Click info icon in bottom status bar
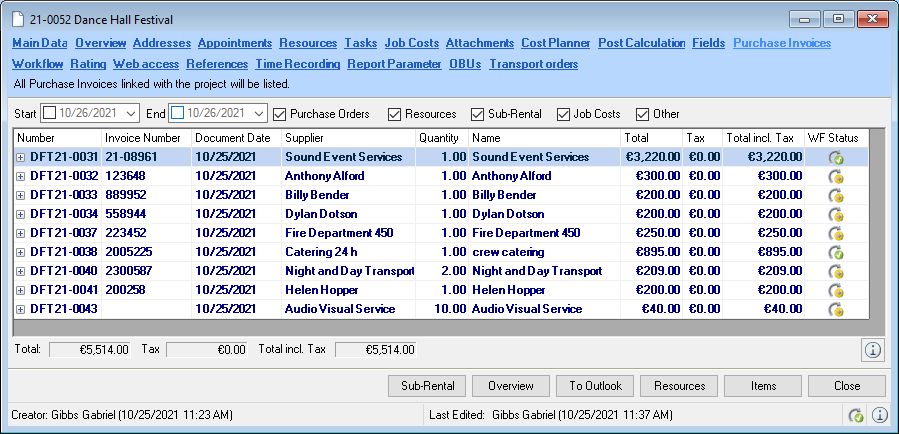Viewport: 899px width, 434px height. point(879,415)
